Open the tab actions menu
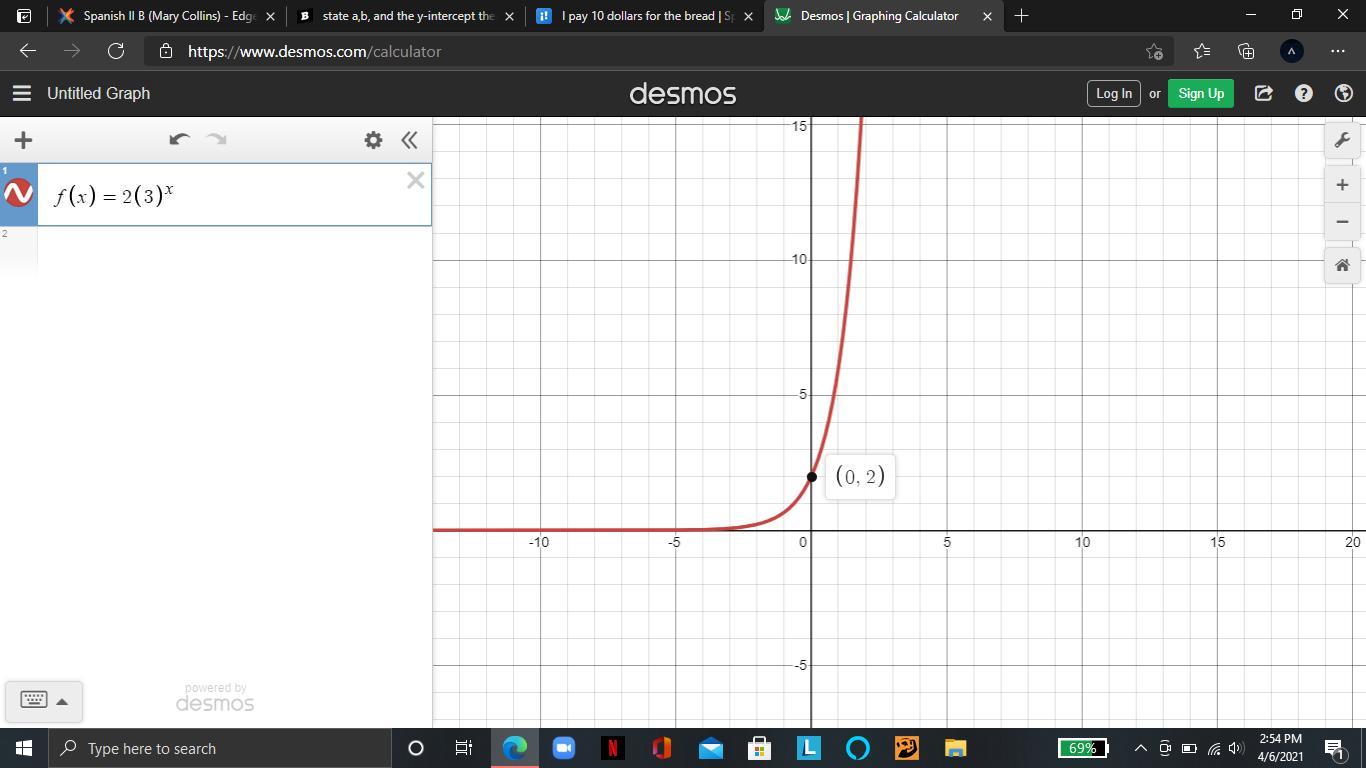The height and width of the screenshot is (768, 1366). point(24,16)
